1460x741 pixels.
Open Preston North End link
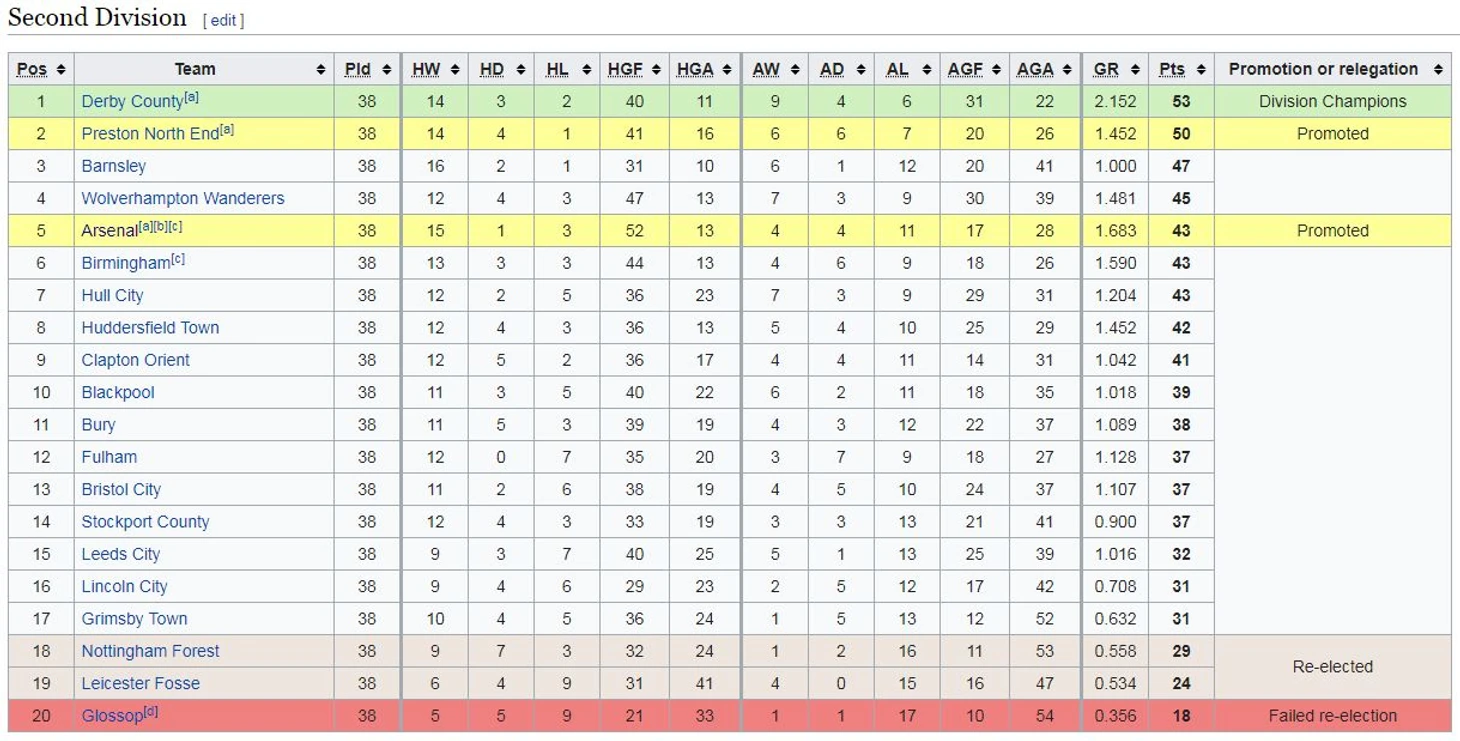(150, 134)
